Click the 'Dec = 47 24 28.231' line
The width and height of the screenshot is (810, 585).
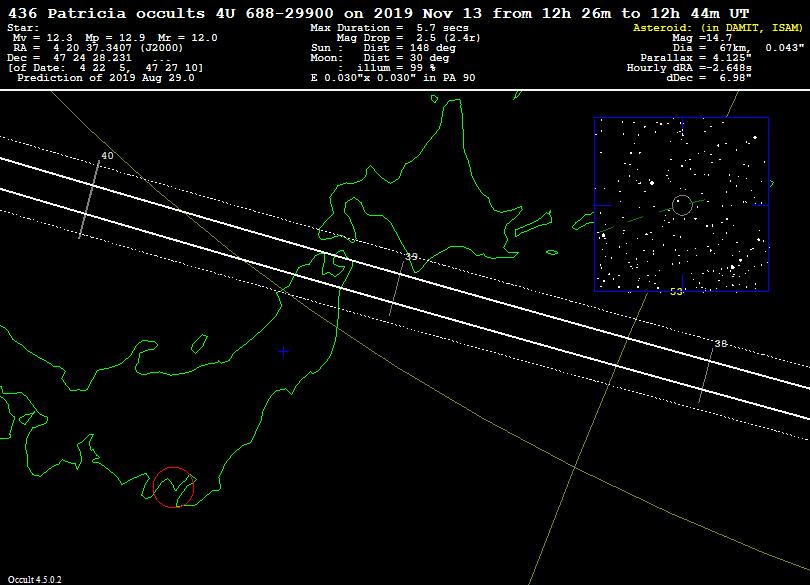(x=69, y=58)
